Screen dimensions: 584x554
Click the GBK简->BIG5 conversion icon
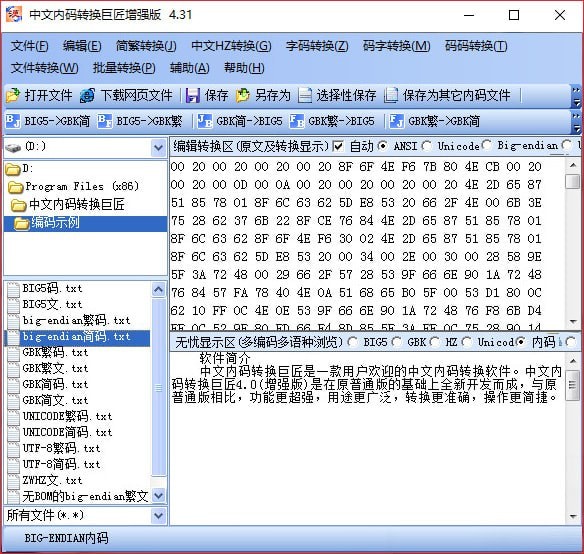click(204, 121)
